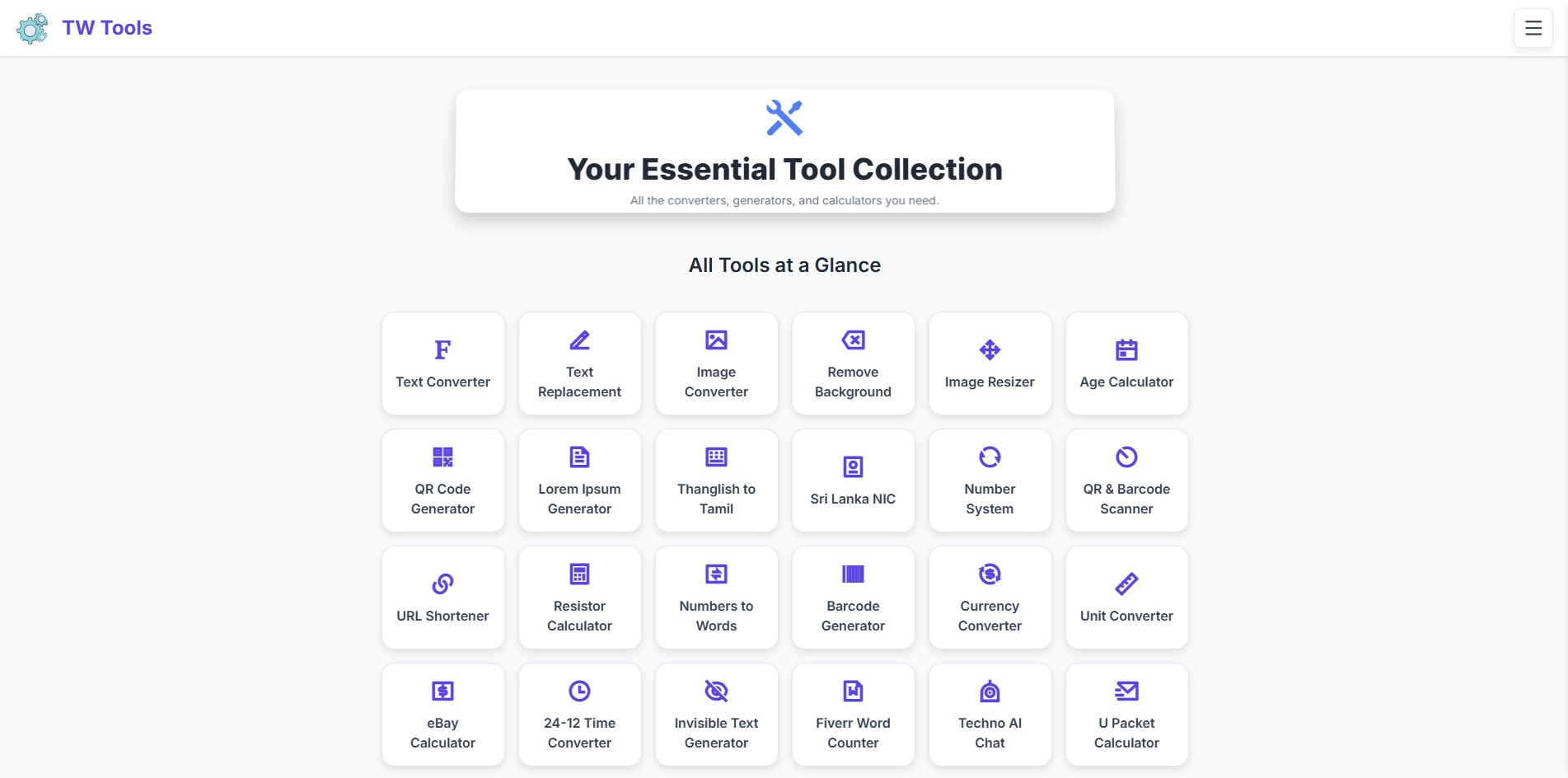Select the Text Replacement pencil icon

pyautogui.click(x=579, y=340)
